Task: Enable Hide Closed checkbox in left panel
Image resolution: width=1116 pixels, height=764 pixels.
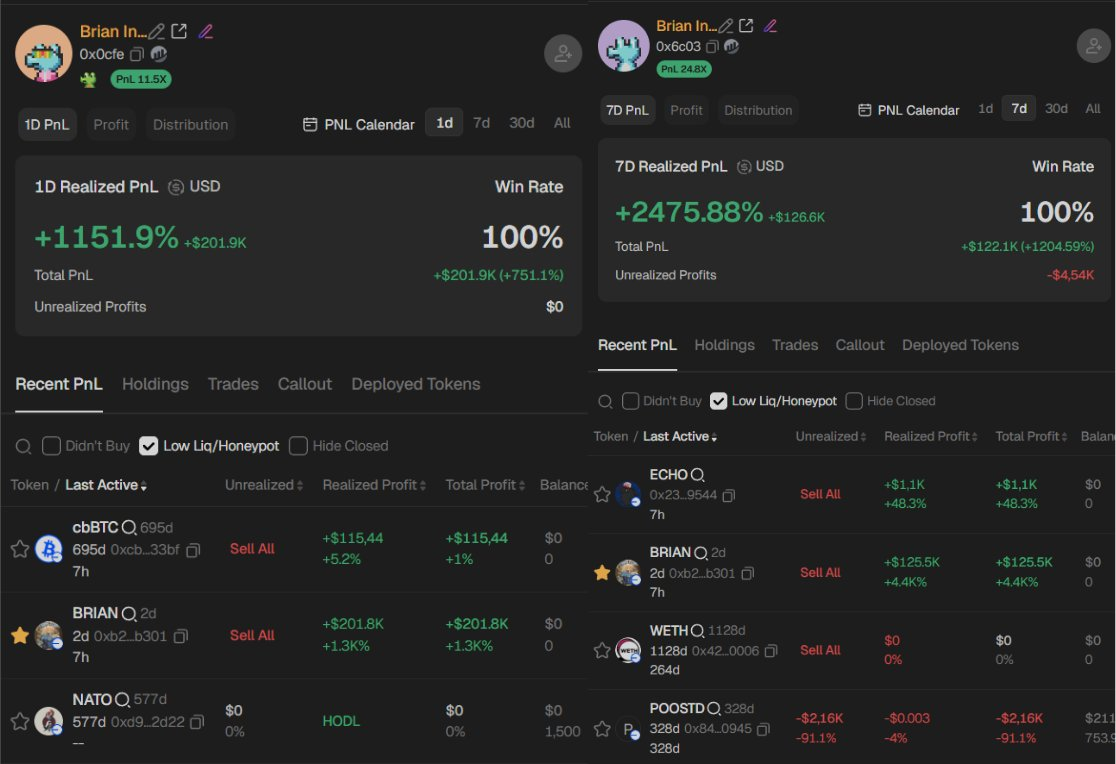Action: [298, 446]
